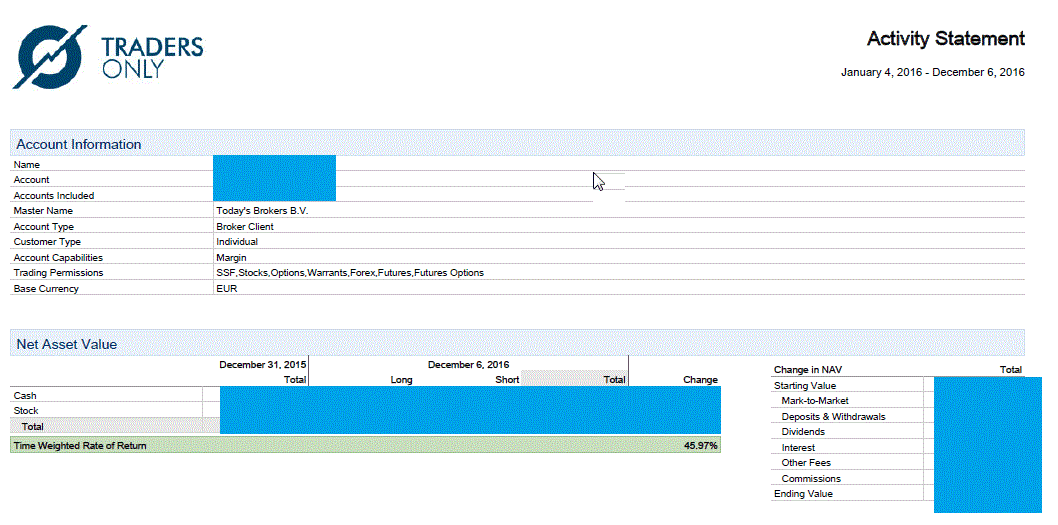This screenshot has height=525, width=1058.
Task: Click the Deposits & Withdrawals row
Action: click(x=833, y=417)
